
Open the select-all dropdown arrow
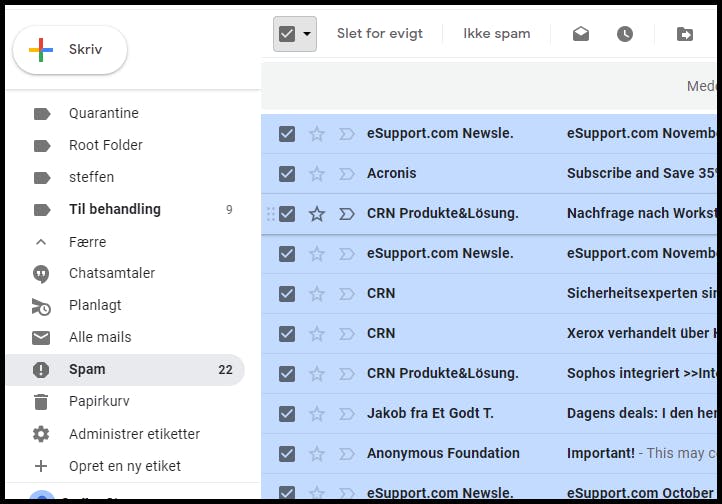[x=307, y=34]
